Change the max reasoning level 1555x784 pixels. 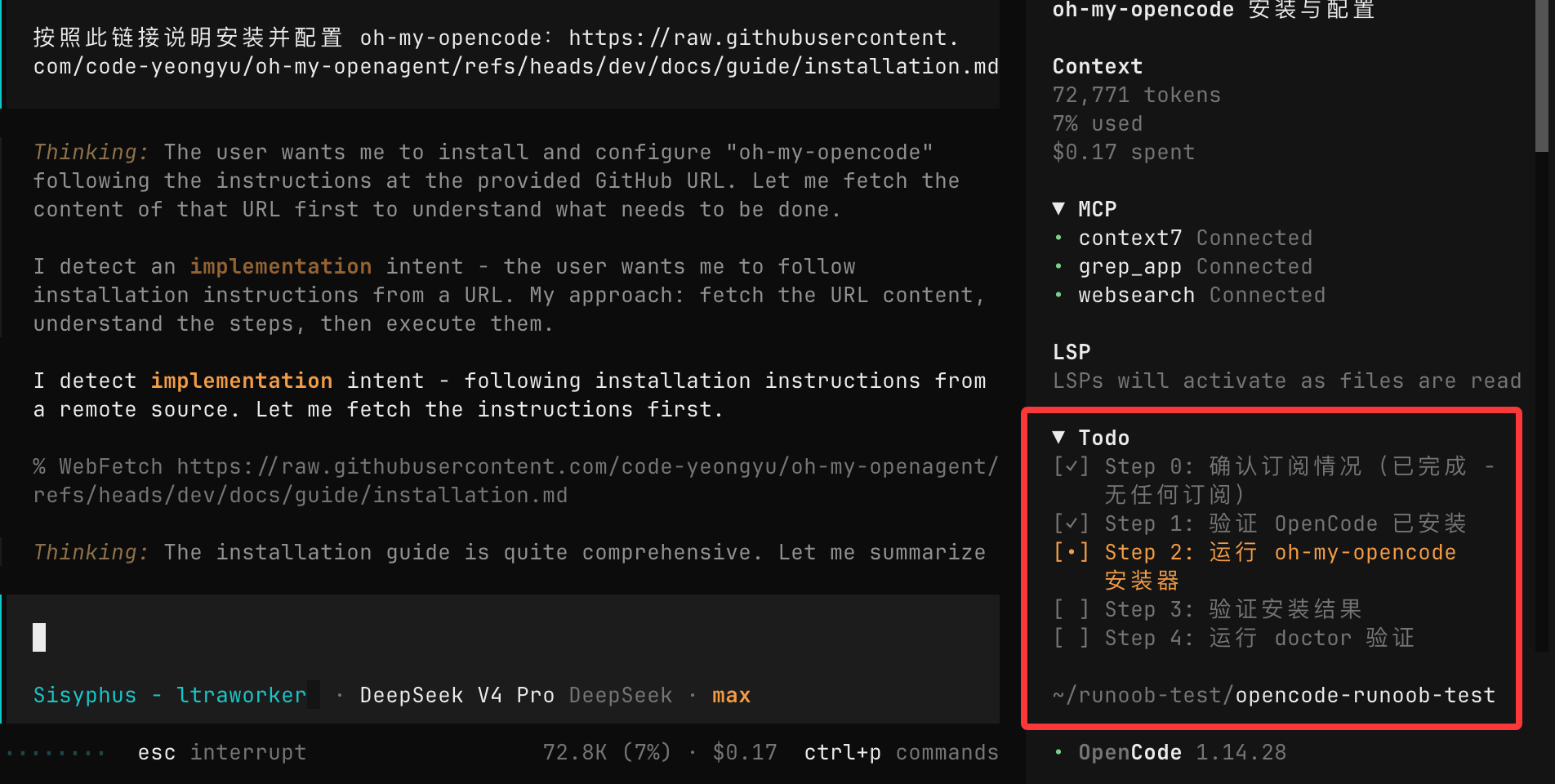[x=731, y=695]
